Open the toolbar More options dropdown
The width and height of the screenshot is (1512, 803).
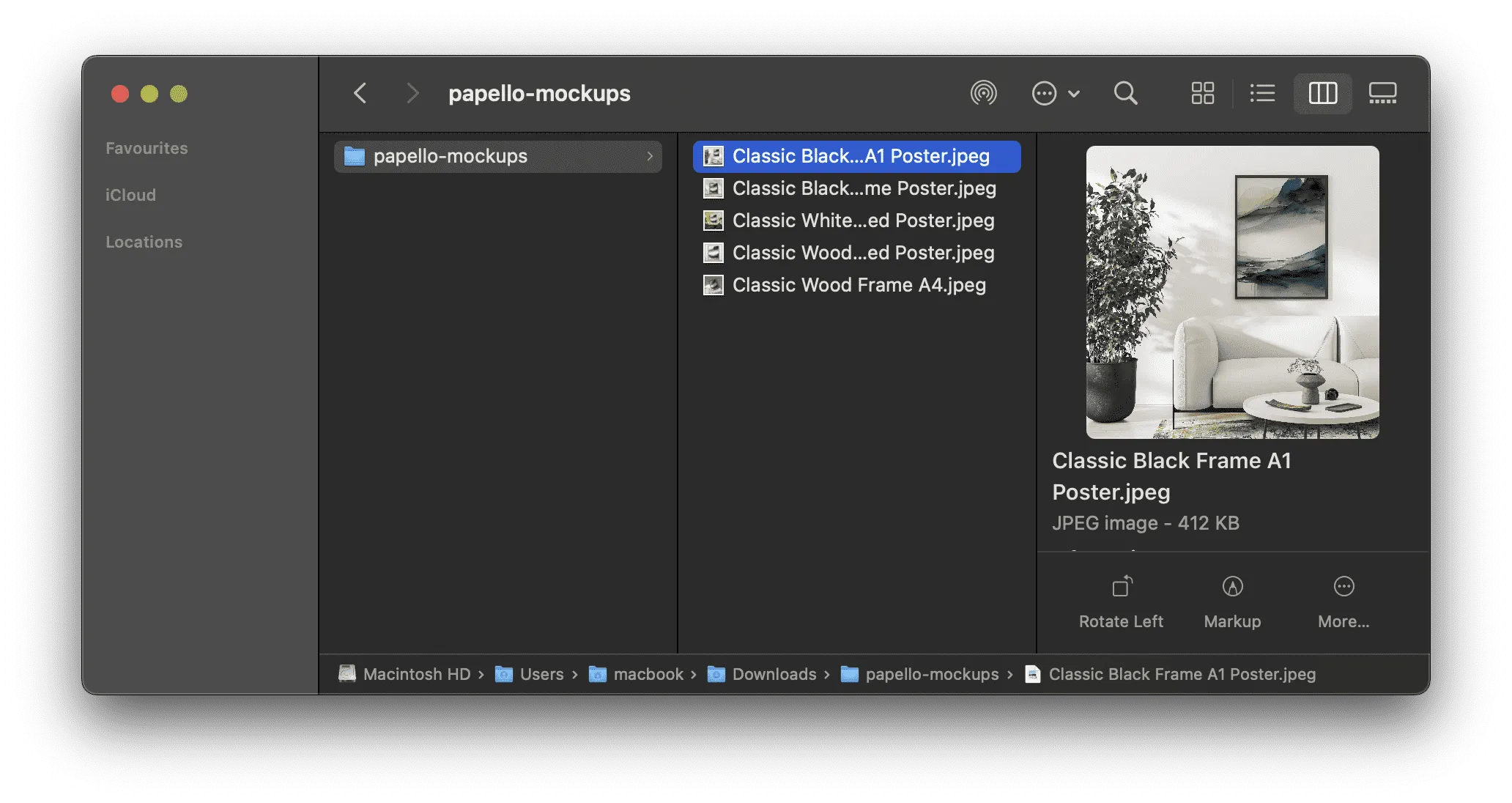coord(1055,93)
